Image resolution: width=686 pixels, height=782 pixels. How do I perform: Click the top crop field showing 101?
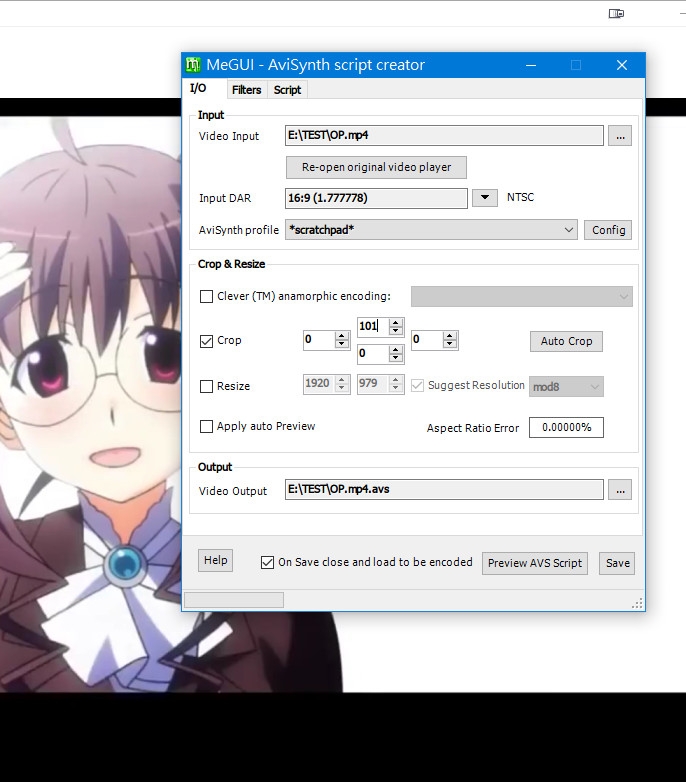(374, 327)
